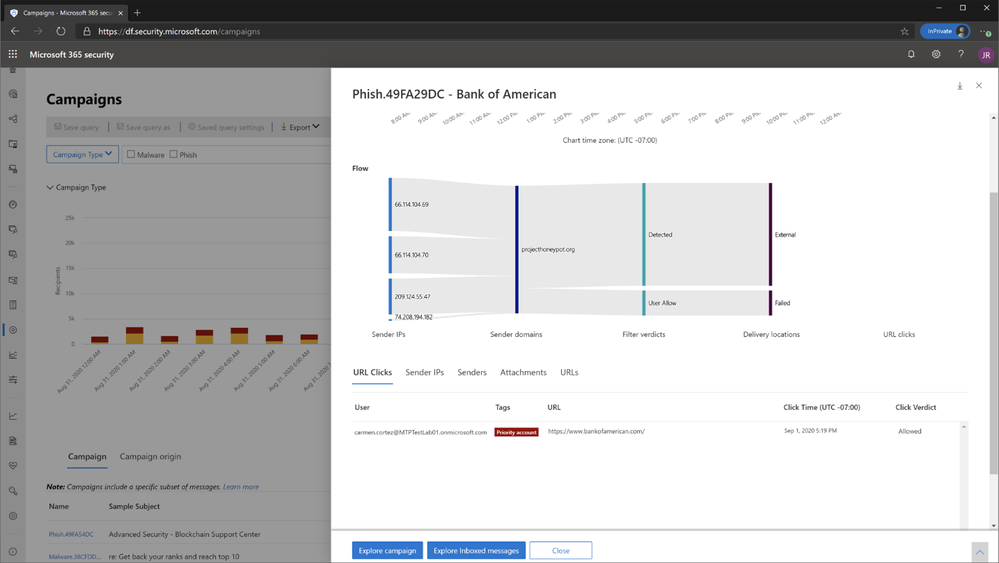Tick the Phish checkbox
Screen dimensions: 999x563
(x=173, y=154)
